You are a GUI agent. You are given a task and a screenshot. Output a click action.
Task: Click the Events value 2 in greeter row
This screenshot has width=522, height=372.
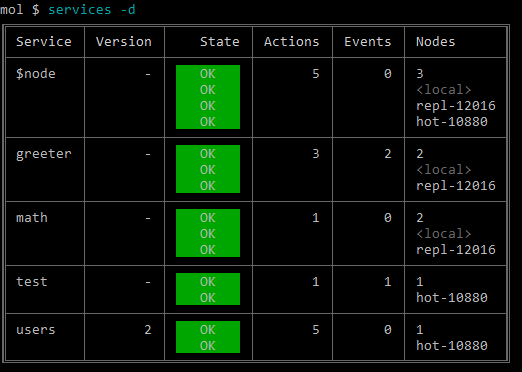(388, 154)
